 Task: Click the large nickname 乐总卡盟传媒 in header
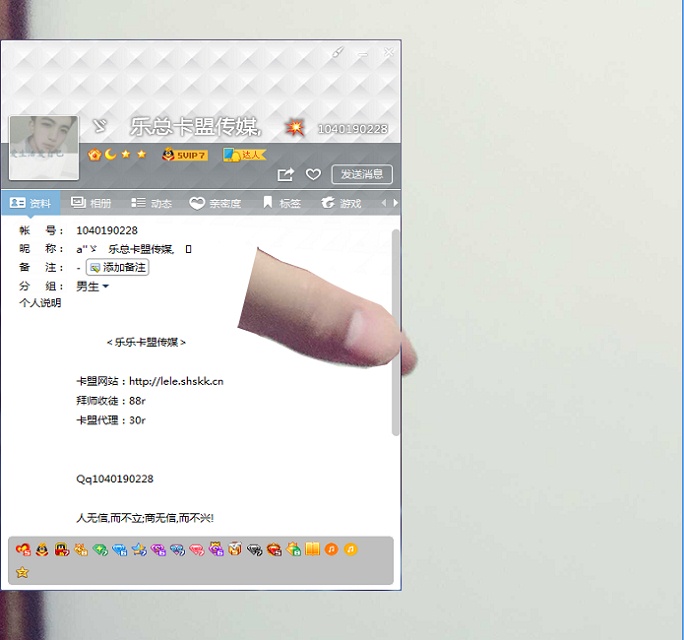coord(195,127)
